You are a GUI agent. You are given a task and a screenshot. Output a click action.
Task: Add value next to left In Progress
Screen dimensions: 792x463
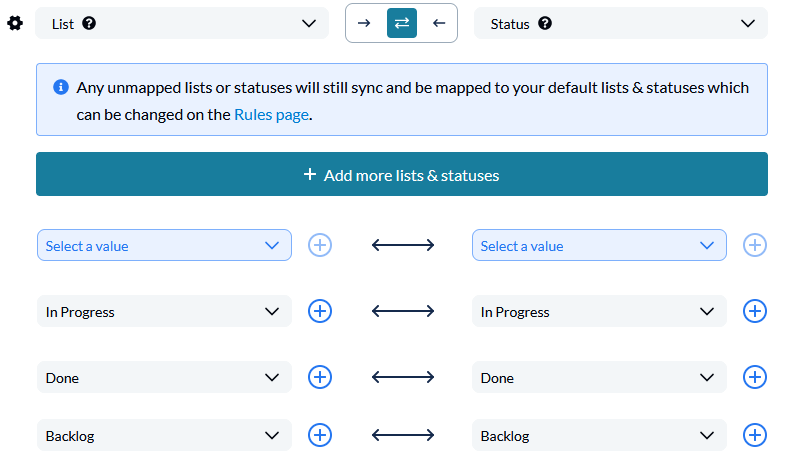(x=320, y=311)
